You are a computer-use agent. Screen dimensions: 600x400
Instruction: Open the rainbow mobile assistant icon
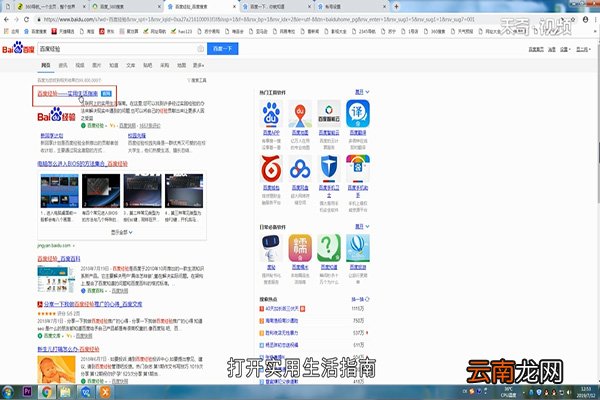tap(358, 168)
